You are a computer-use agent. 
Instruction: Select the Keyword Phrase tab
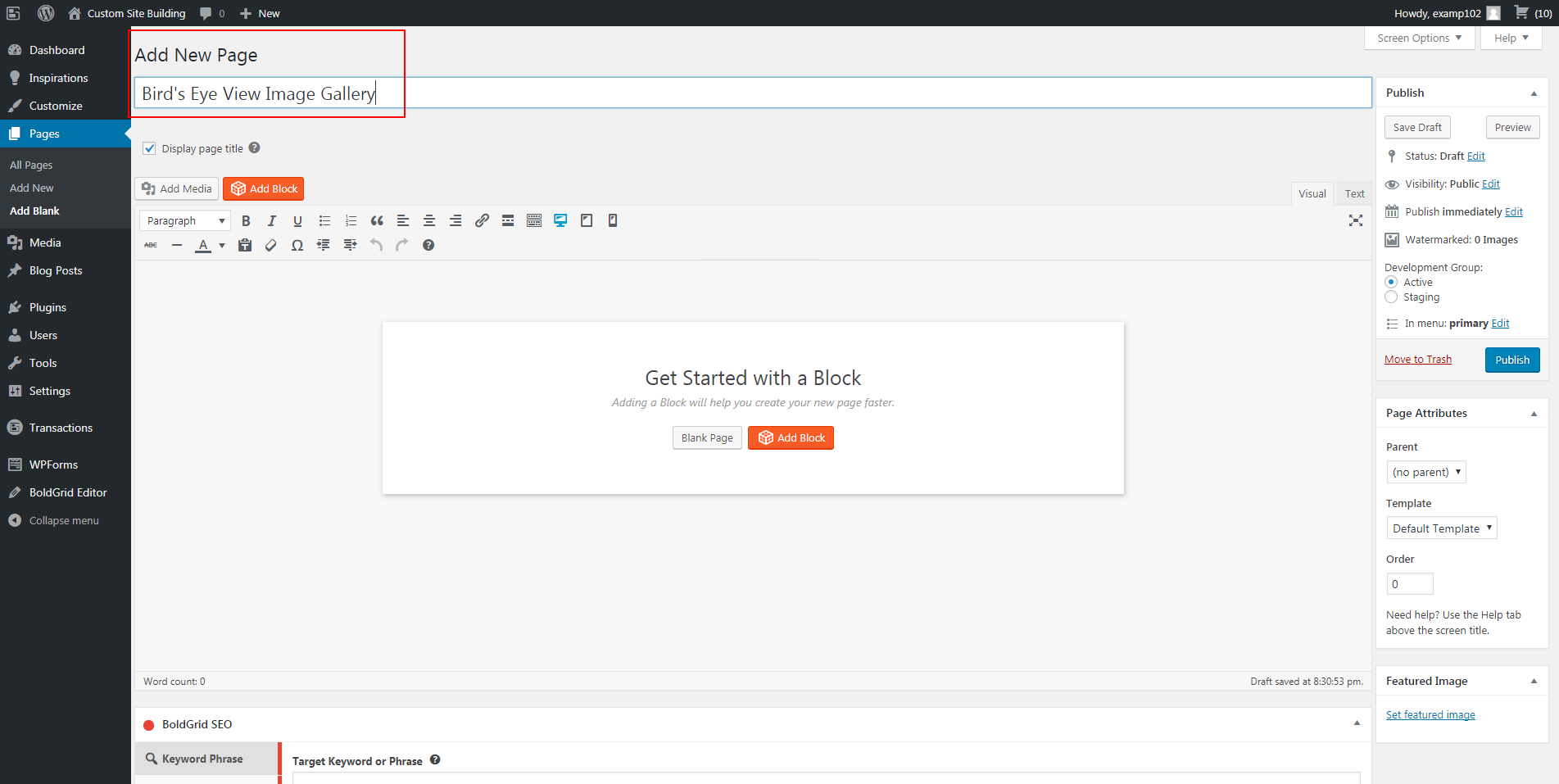206,759
